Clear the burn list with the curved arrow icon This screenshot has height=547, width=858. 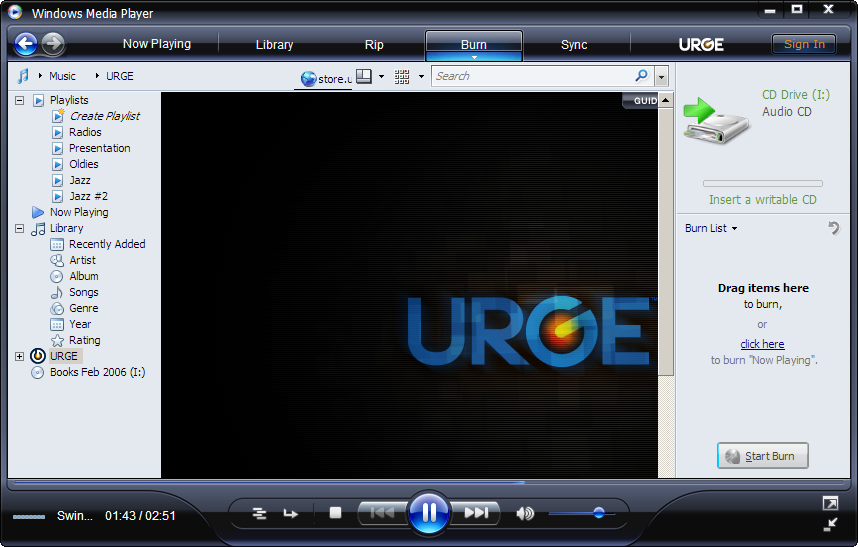pyautogui.click(x=833, y=228)
